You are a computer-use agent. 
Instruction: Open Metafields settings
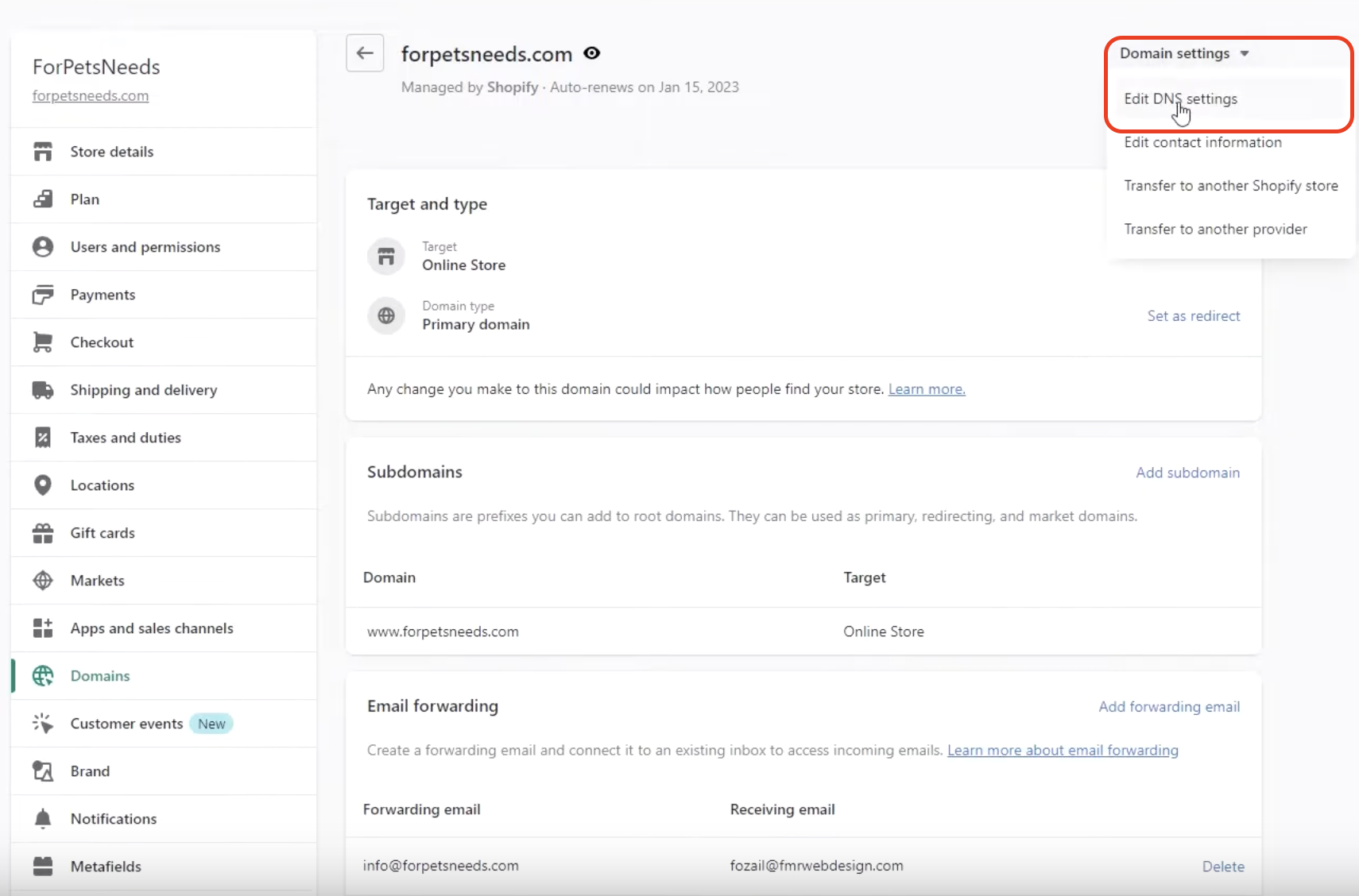point(164,867)
